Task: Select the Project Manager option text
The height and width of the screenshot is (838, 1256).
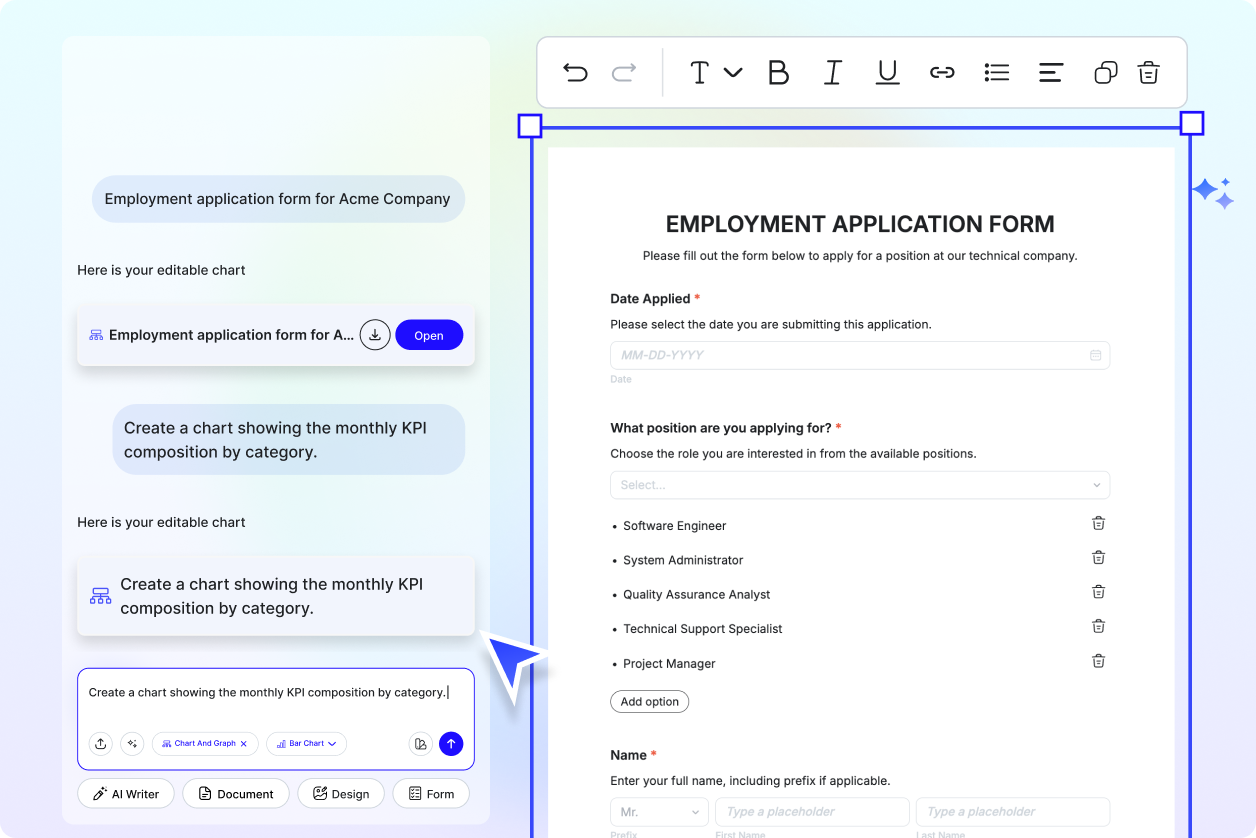Action: (669, 664)
